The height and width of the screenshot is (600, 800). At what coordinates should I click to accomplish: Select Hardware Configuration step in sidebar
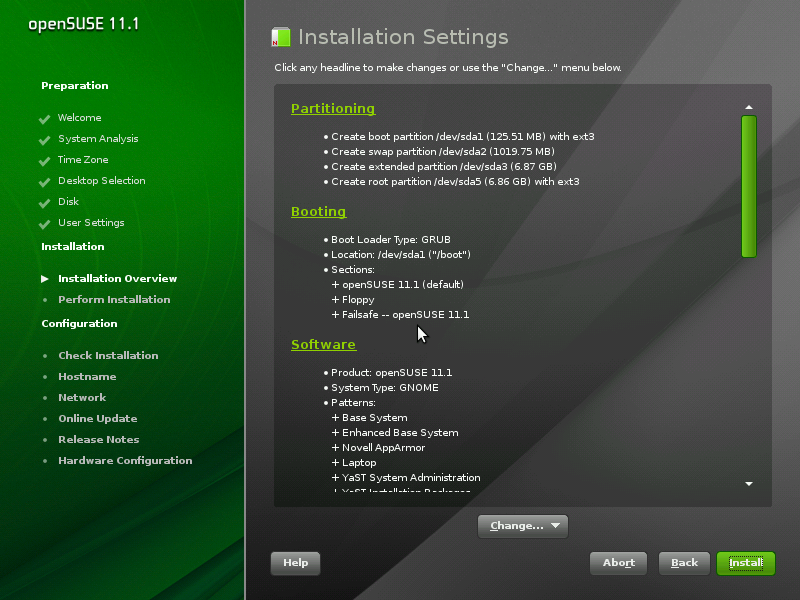coord(125,461)
